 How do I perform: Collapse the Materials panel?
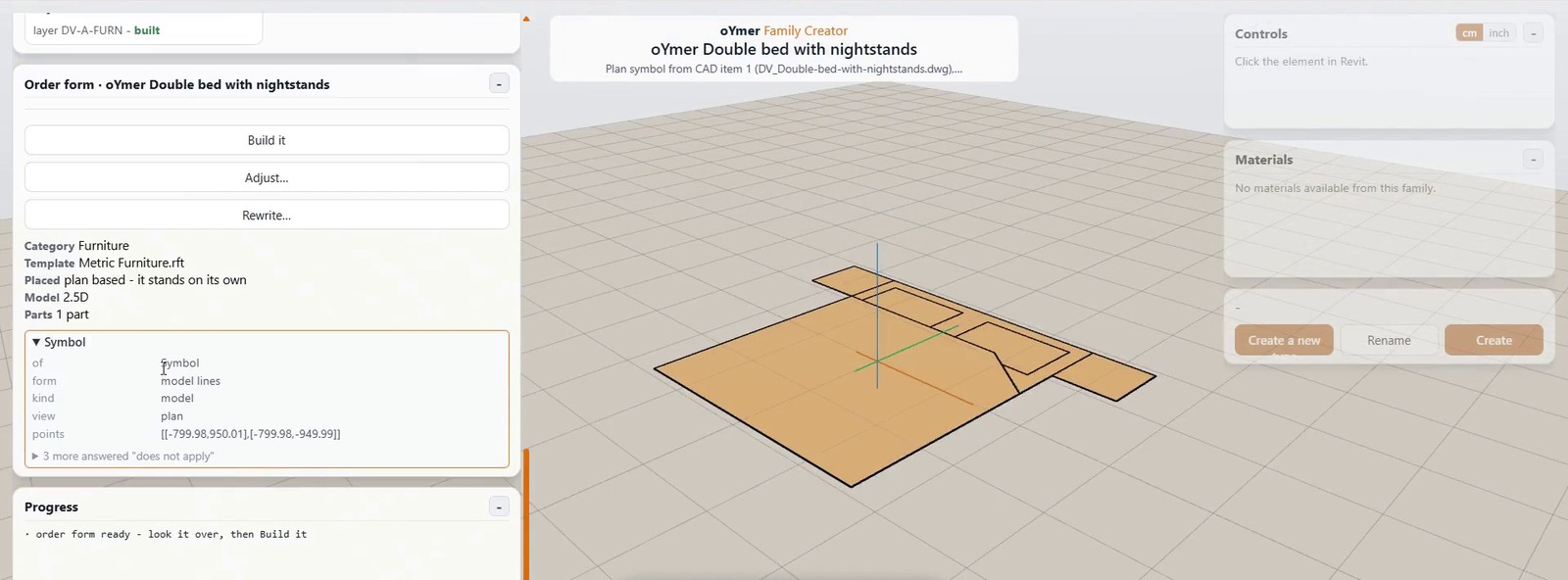(1534, 160)
